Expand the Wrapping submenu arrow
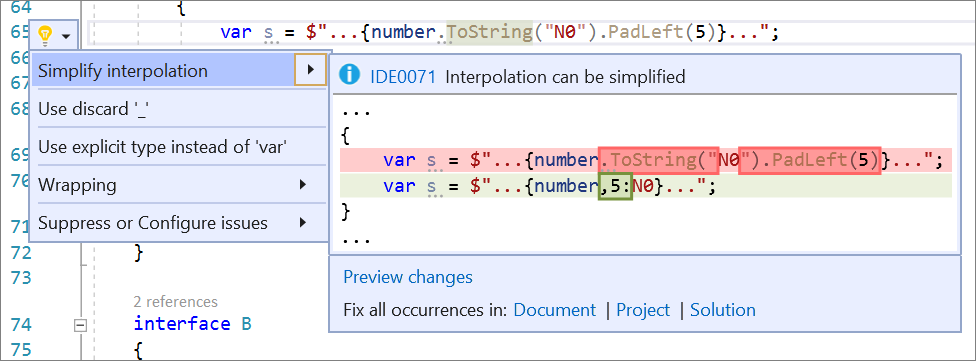The height and width of the screenshot is (361, 976). click(x=303, y=184)
